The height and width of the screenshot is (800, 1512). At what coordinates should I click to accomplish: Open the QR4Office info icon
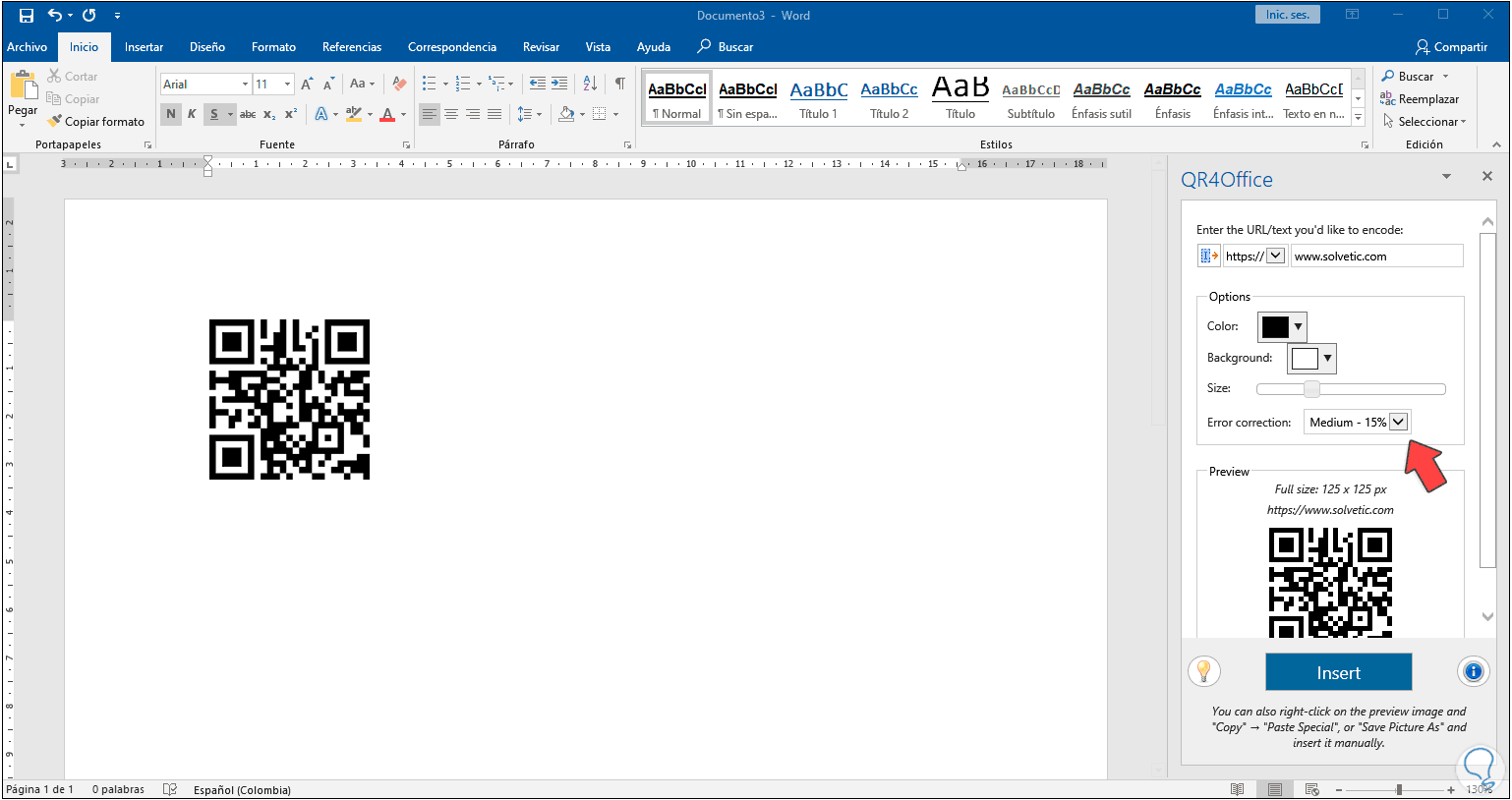[x=1473, y=672]
